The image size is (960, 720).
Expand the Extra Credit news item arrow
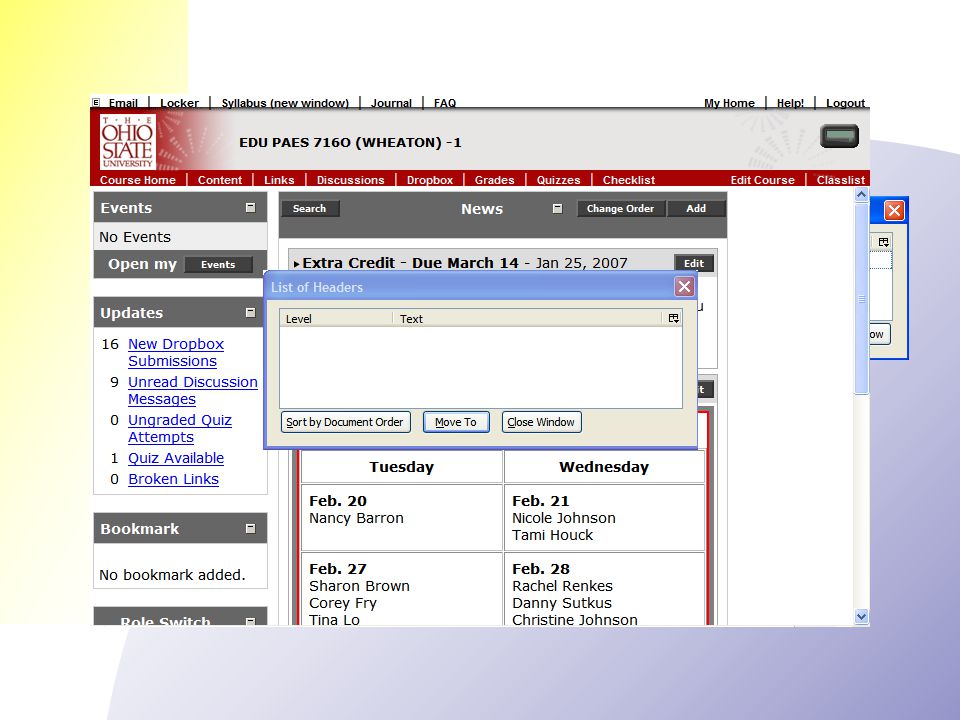(296, 264)
